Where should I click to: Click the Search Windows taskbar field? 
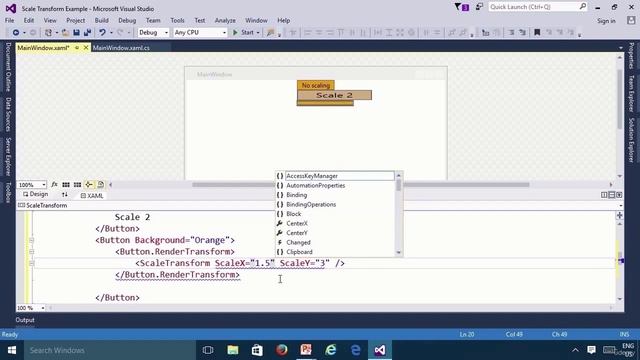coord(110,350)
